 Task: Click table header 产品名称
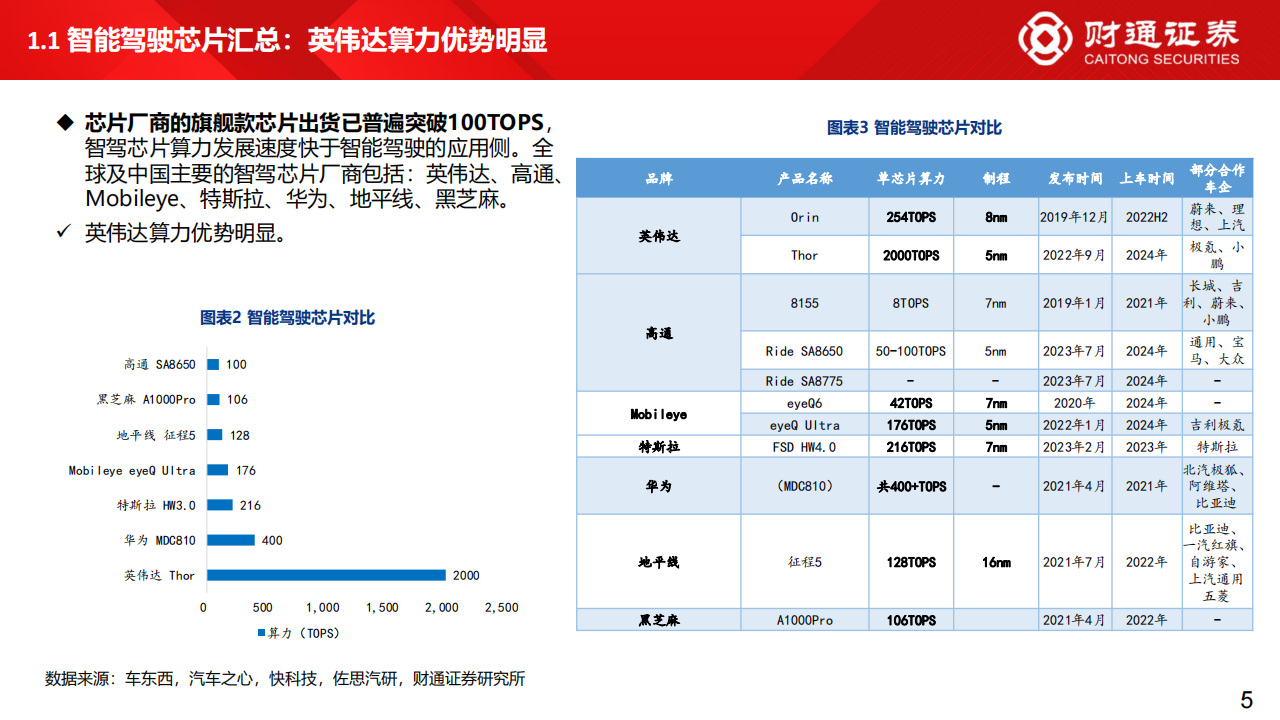(x=805, y=178)
